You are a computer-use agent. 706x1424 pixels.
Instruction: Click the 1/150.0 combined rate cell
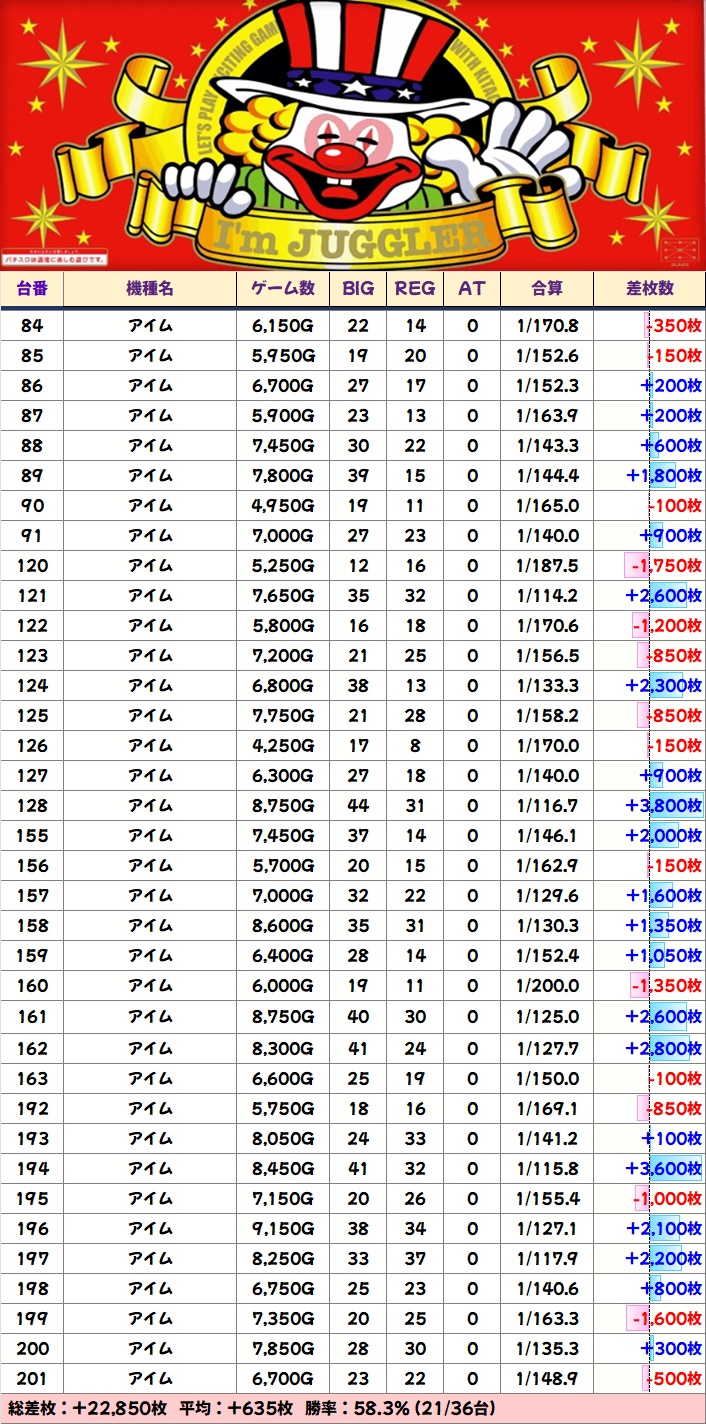pos(547,1078)
